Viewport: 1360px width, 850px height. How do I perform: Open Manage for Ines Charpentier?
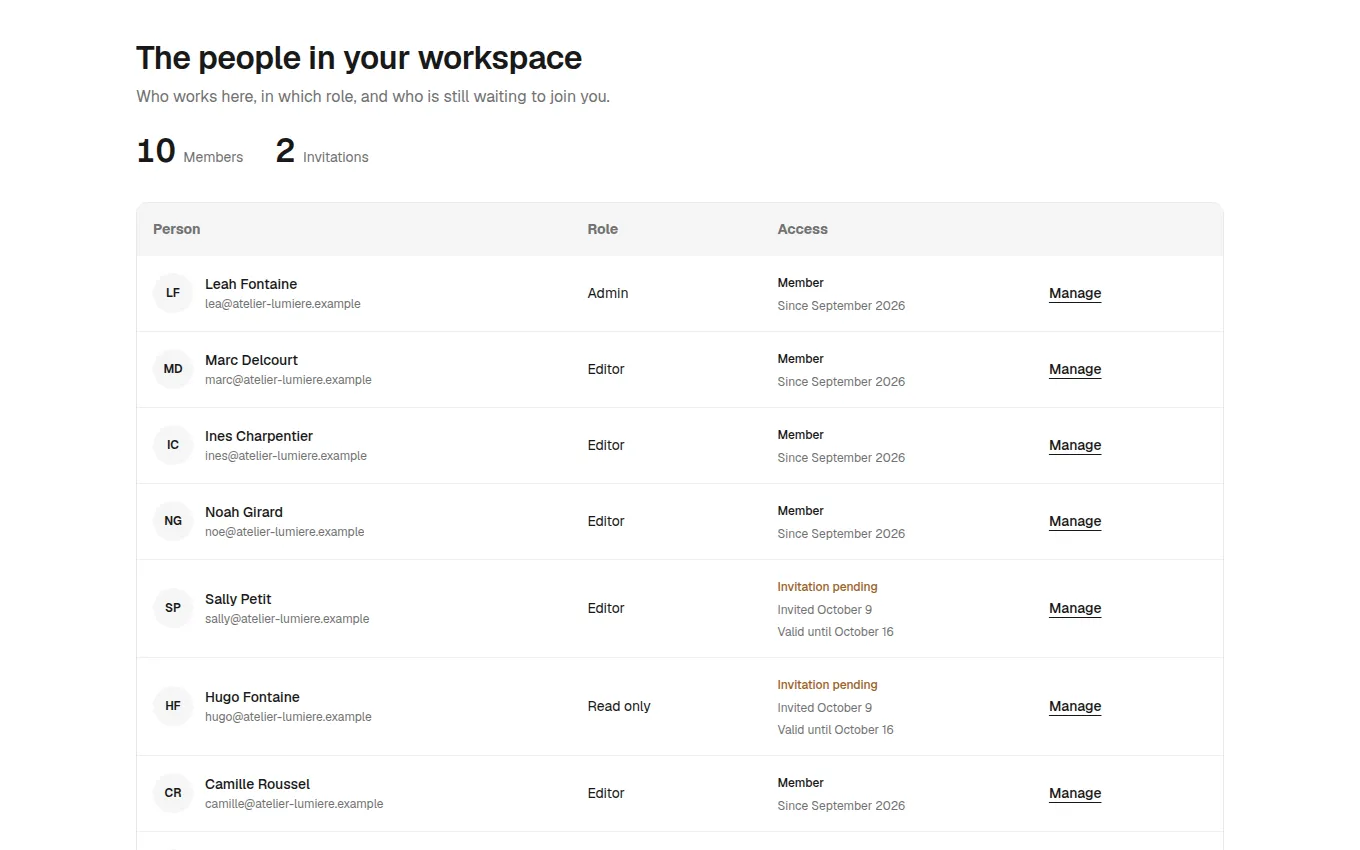click(1075, 445)
